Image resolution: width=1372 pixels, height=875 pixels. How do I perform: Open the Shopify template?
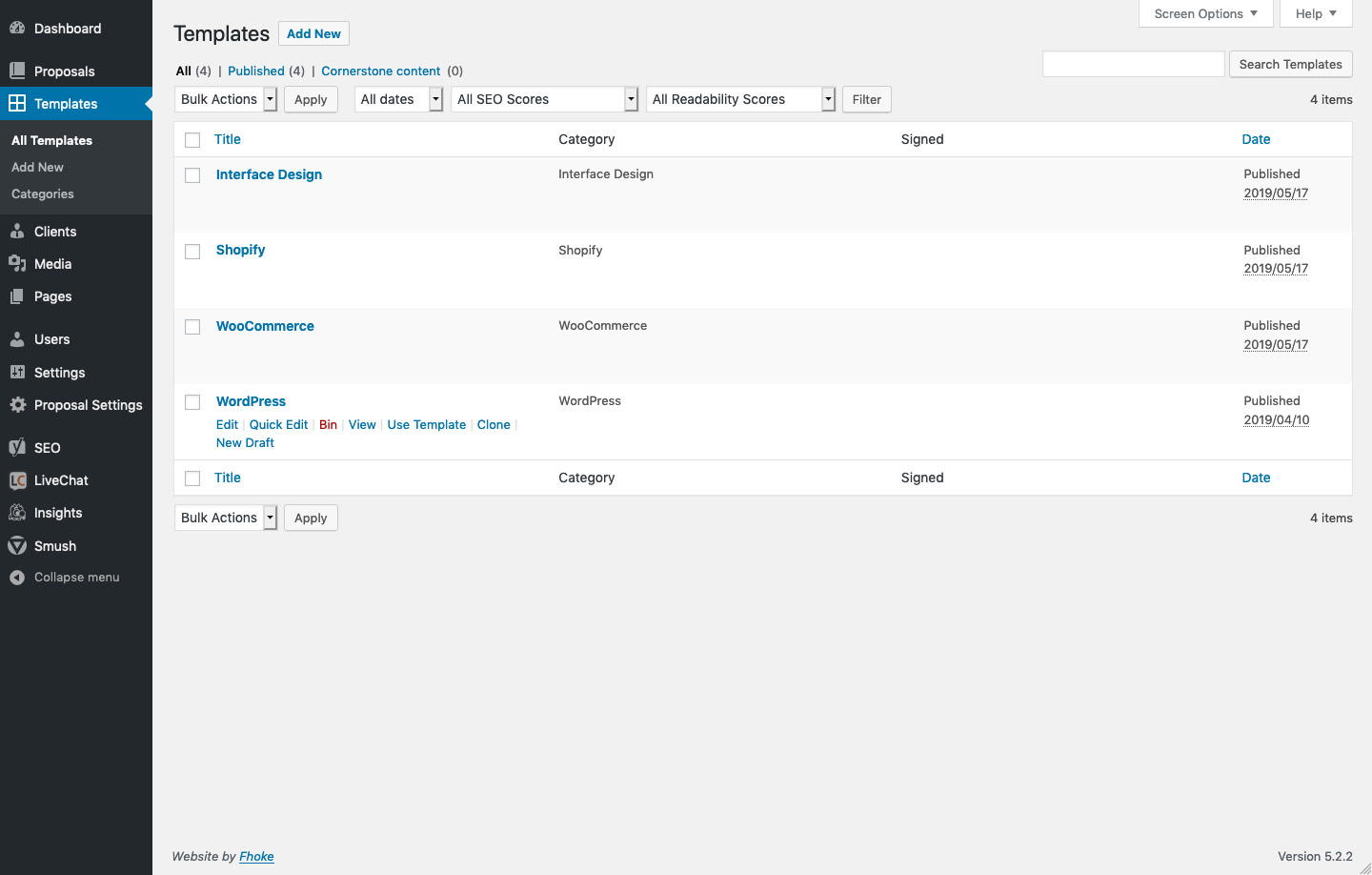point(240,250)
